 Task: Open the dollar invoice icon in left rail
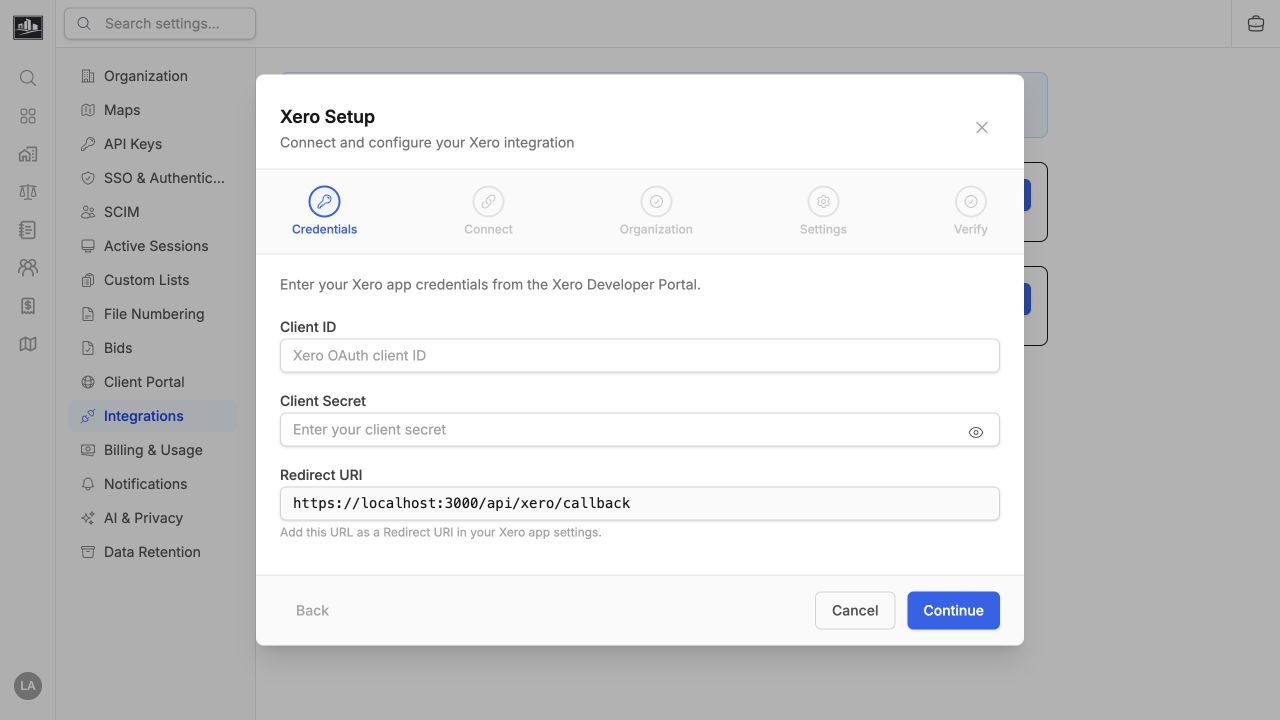(28, 306)
